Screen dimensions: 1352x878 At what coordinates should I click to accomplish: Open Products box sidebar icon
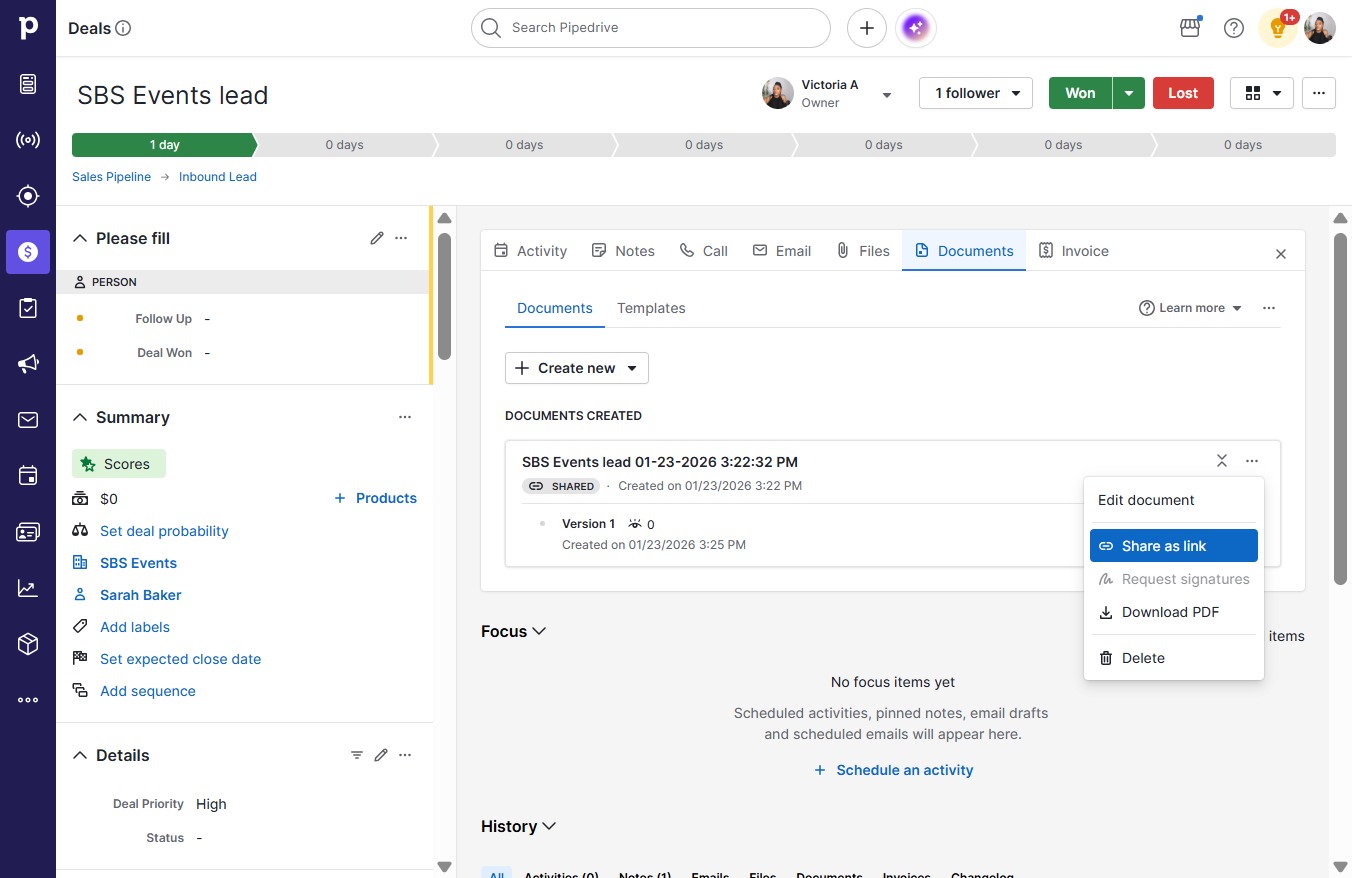[28, 644]
